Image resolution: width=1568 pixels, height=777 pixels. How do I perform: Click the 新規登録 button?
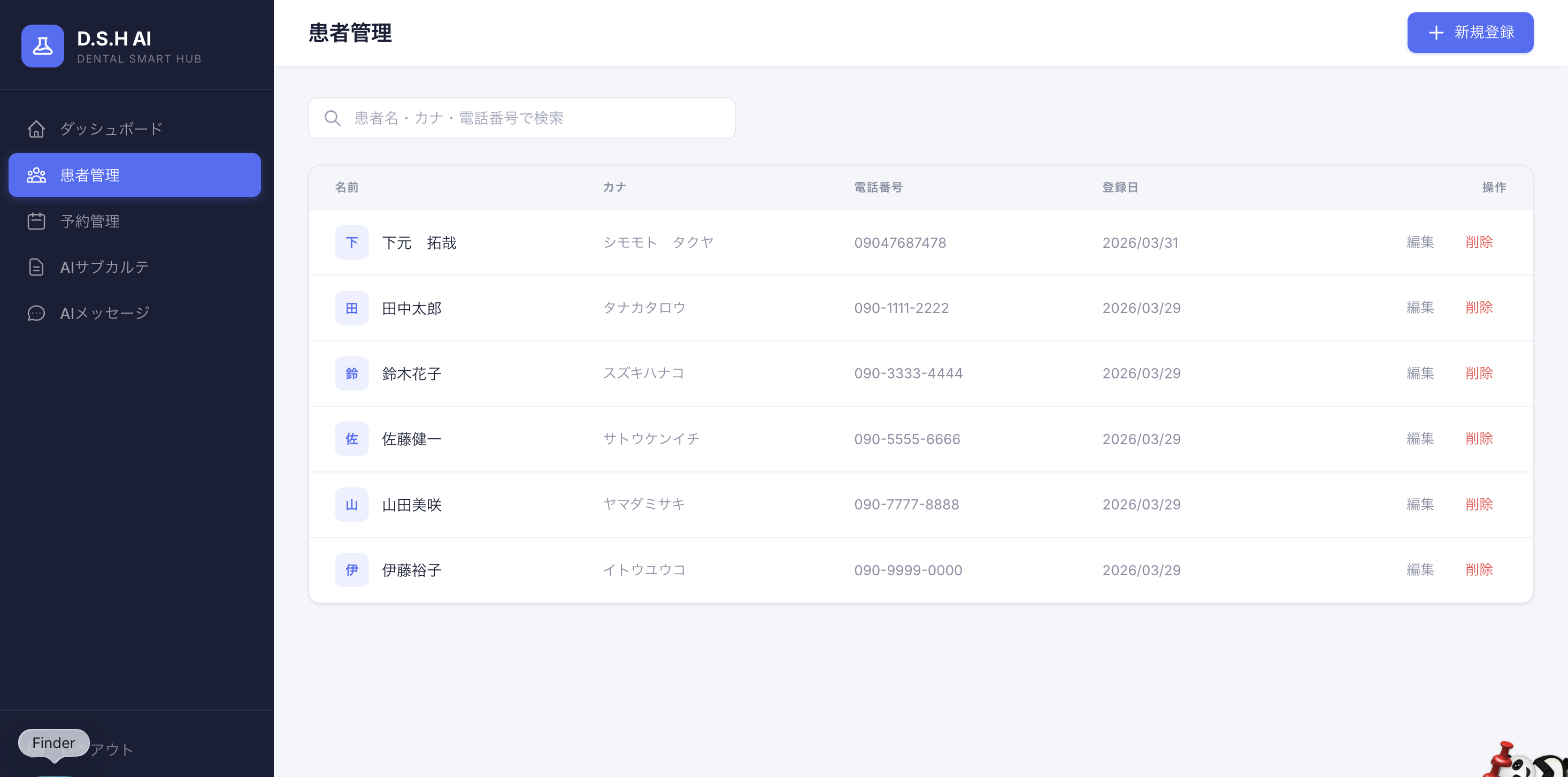pyautogui.click(x=1470, y=33)
